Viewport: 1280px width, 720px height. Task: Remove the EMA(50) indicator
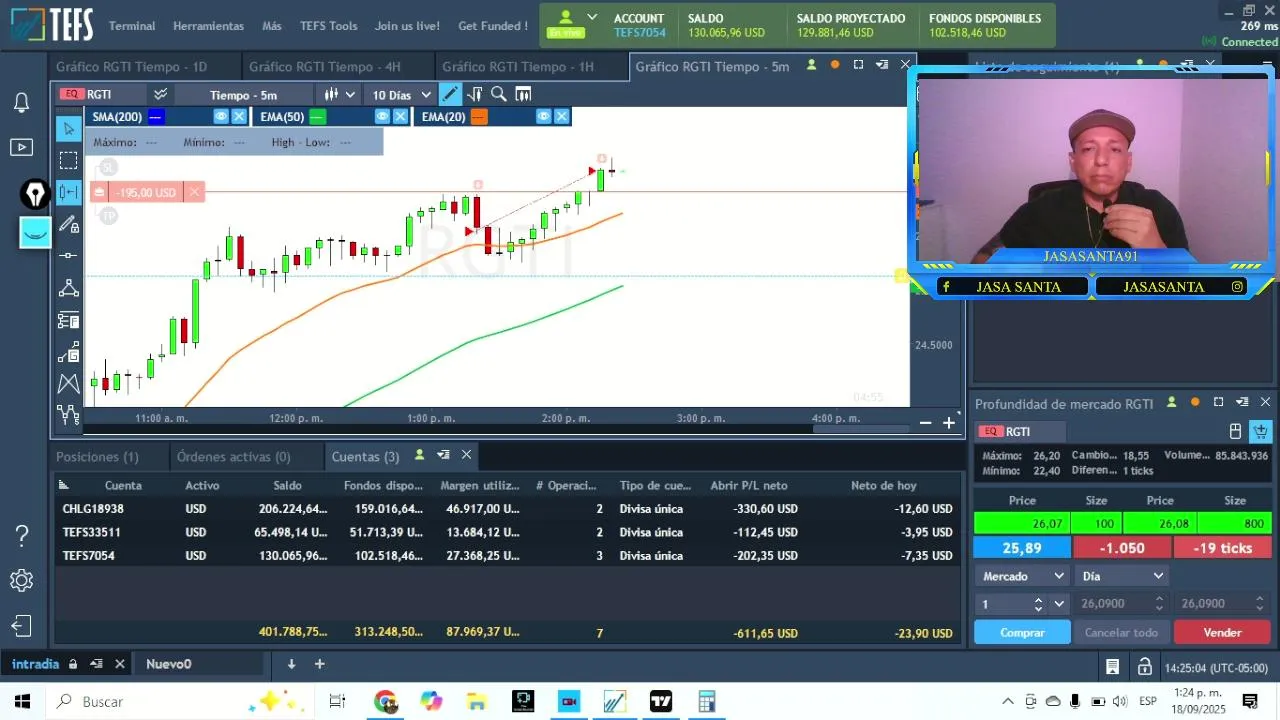(x=400, y=116)
